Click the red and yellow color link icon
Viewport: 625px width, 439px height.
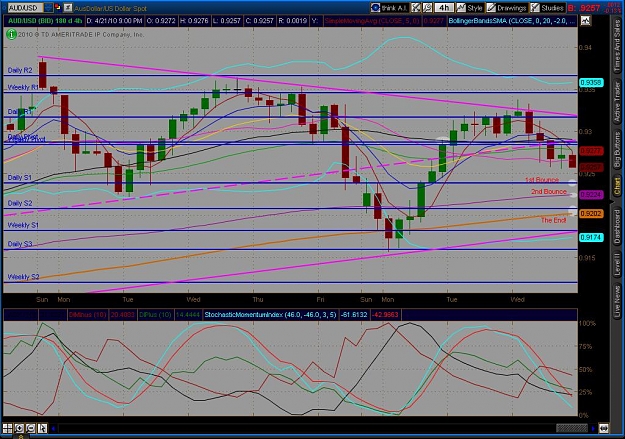click(57, 8)
